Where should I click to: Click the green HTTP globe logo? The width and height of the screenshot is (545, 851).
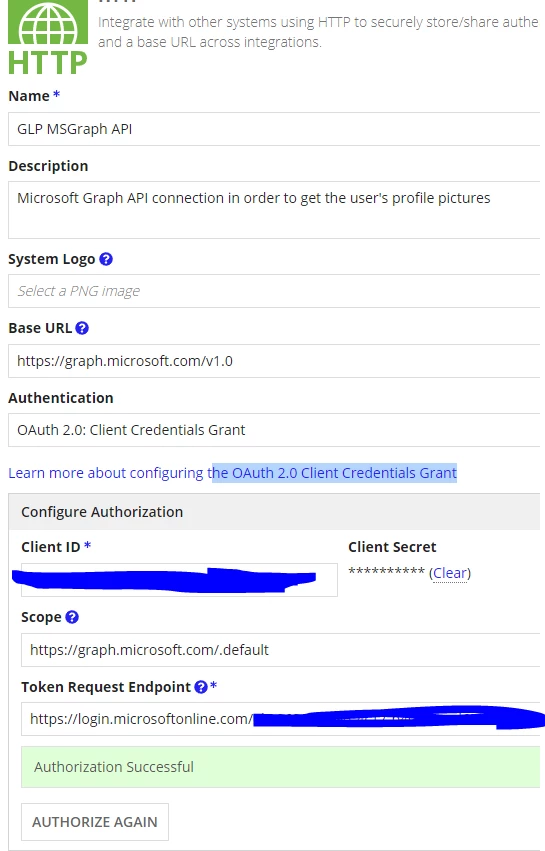(48, 36)
